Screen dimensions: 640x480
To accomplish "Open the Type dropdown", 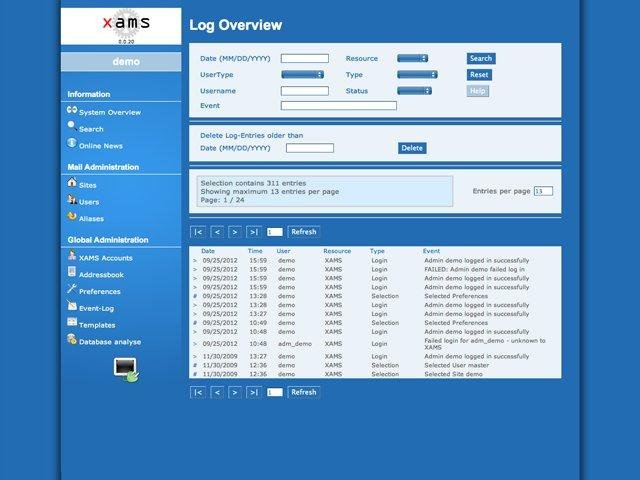I will pos(417,75).
